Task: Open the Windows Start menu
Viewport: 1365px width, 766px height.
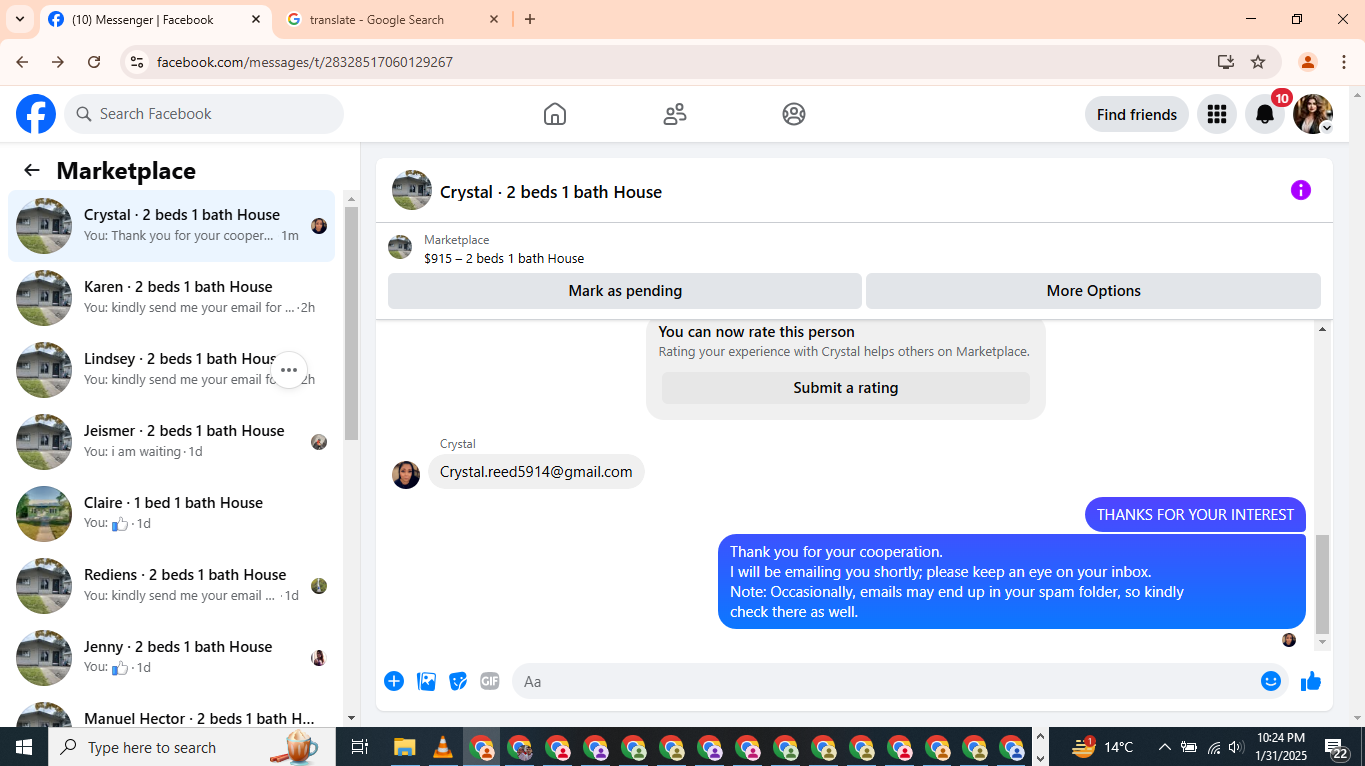Action: tap(24, 747)
